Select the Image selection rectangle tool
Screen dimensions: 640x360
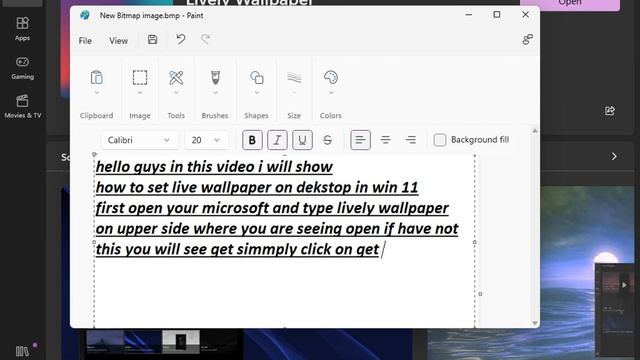coord(140,77)
